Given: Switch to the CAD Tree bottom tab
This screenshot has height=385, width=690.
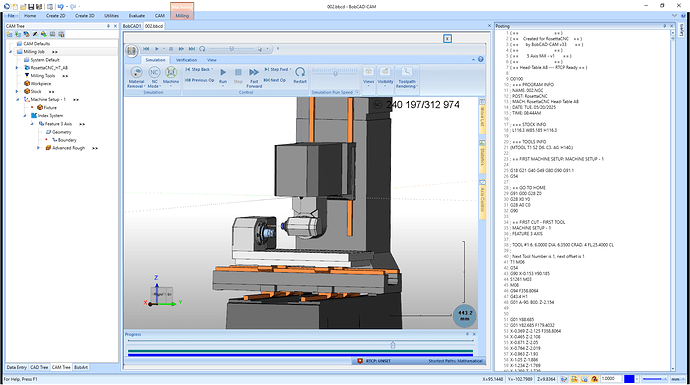Looking at the screenshot, I should [39, 367].
